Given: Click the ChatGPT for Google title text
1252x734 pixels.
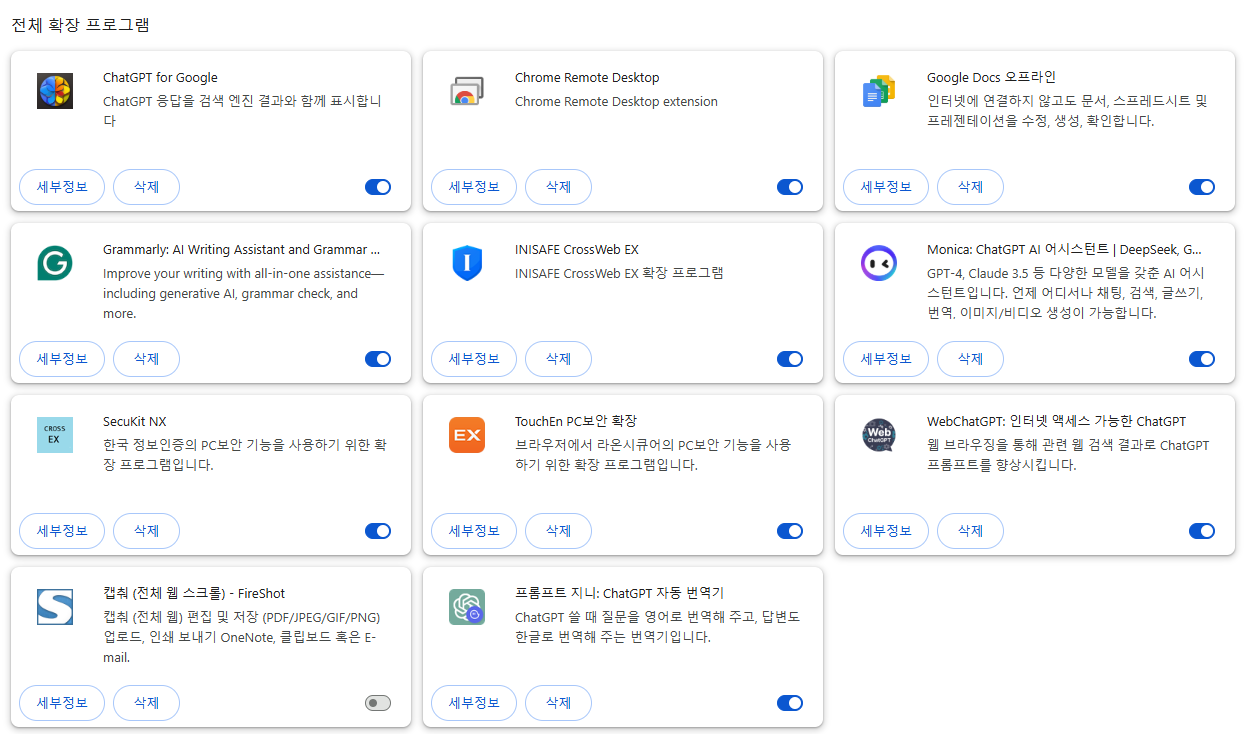Looking at the screenshot, I should tap(160, 78).
